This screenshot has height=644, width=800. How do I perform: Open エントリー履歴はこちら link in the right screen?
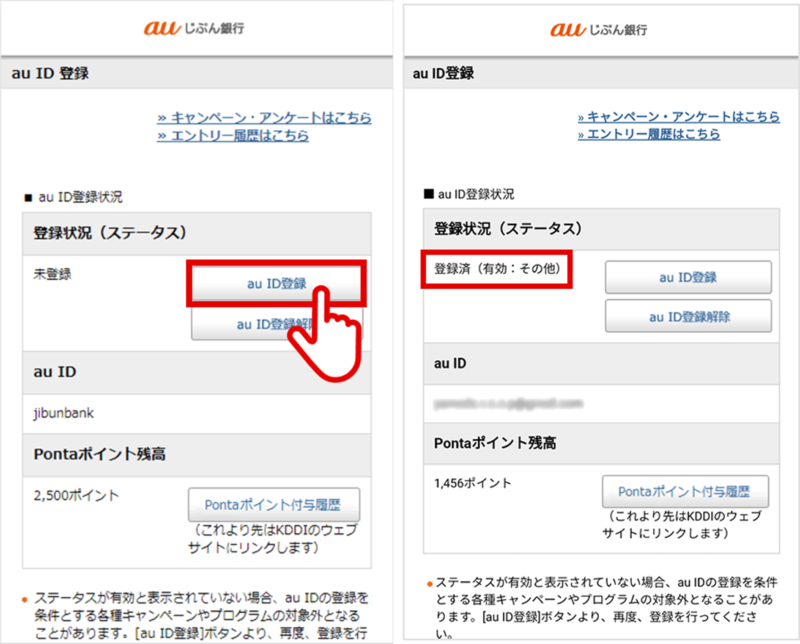pyautogui.click(x=648, y=134)
